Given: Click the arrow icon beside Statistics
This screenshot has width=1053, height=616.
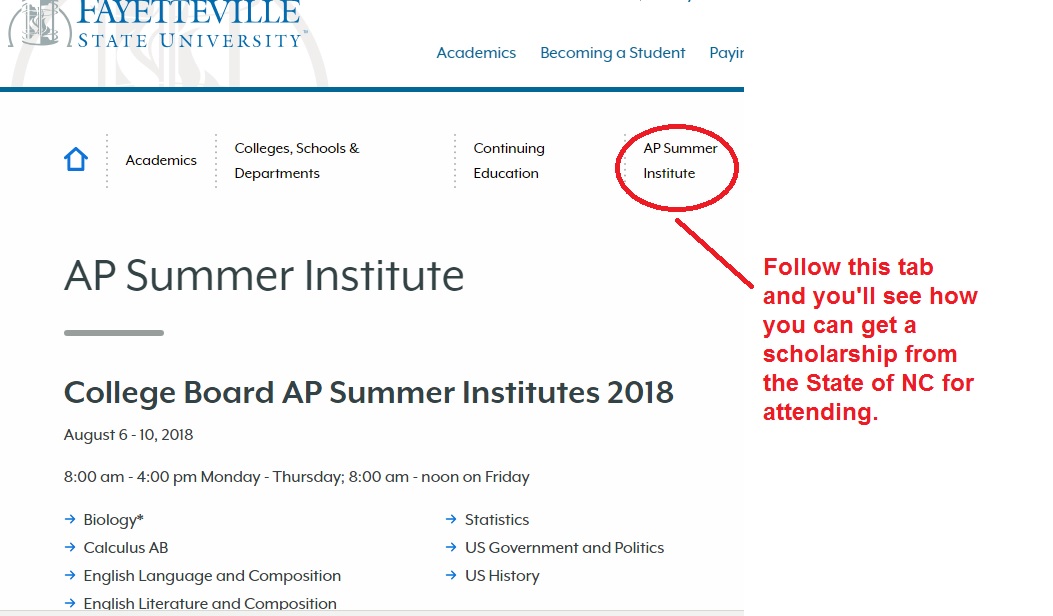Looking at the screenshot, I should [x=451, y=519].
